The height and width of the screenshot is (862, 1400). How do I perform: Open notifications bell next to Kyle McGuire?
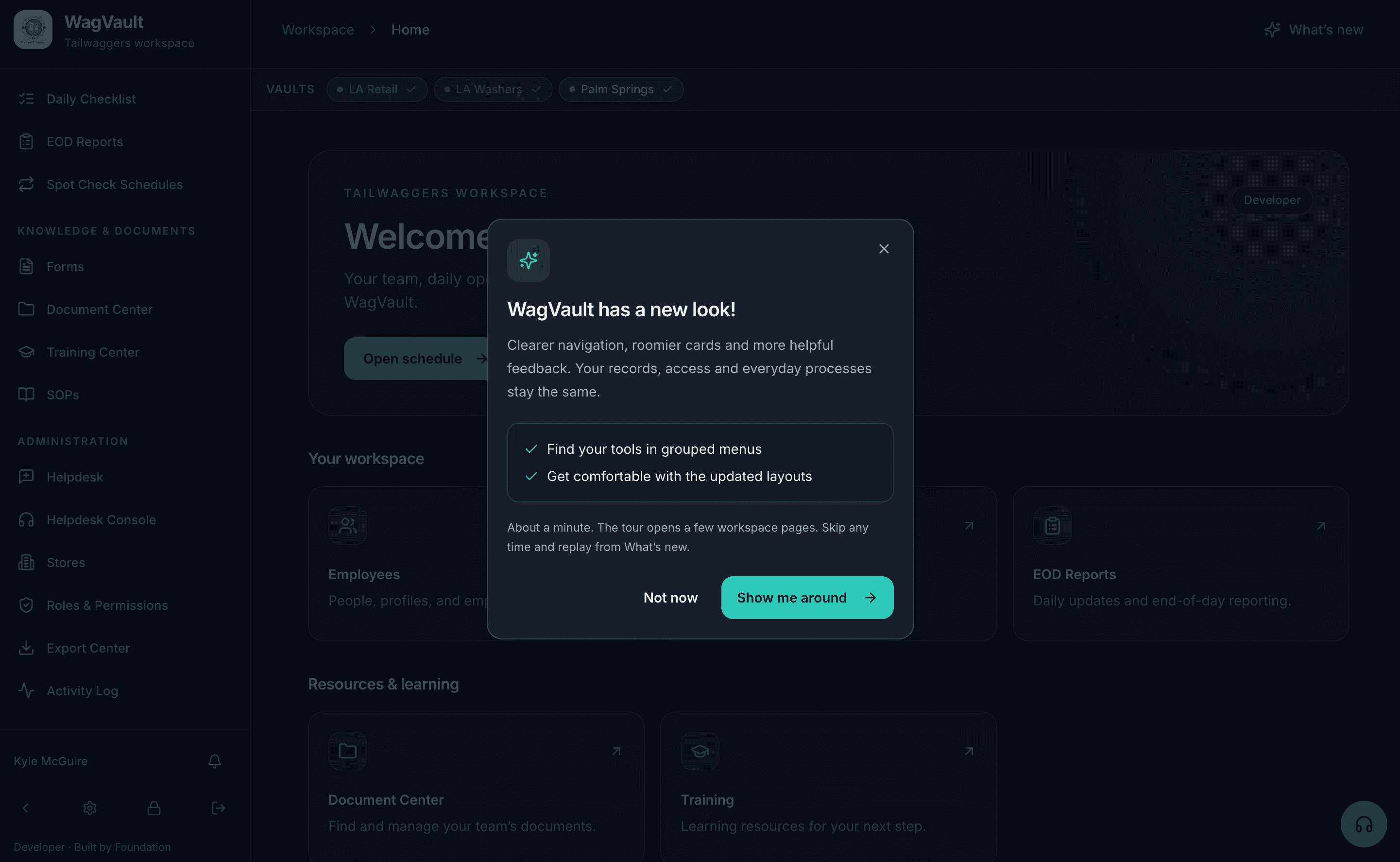[x=214, y=761]
